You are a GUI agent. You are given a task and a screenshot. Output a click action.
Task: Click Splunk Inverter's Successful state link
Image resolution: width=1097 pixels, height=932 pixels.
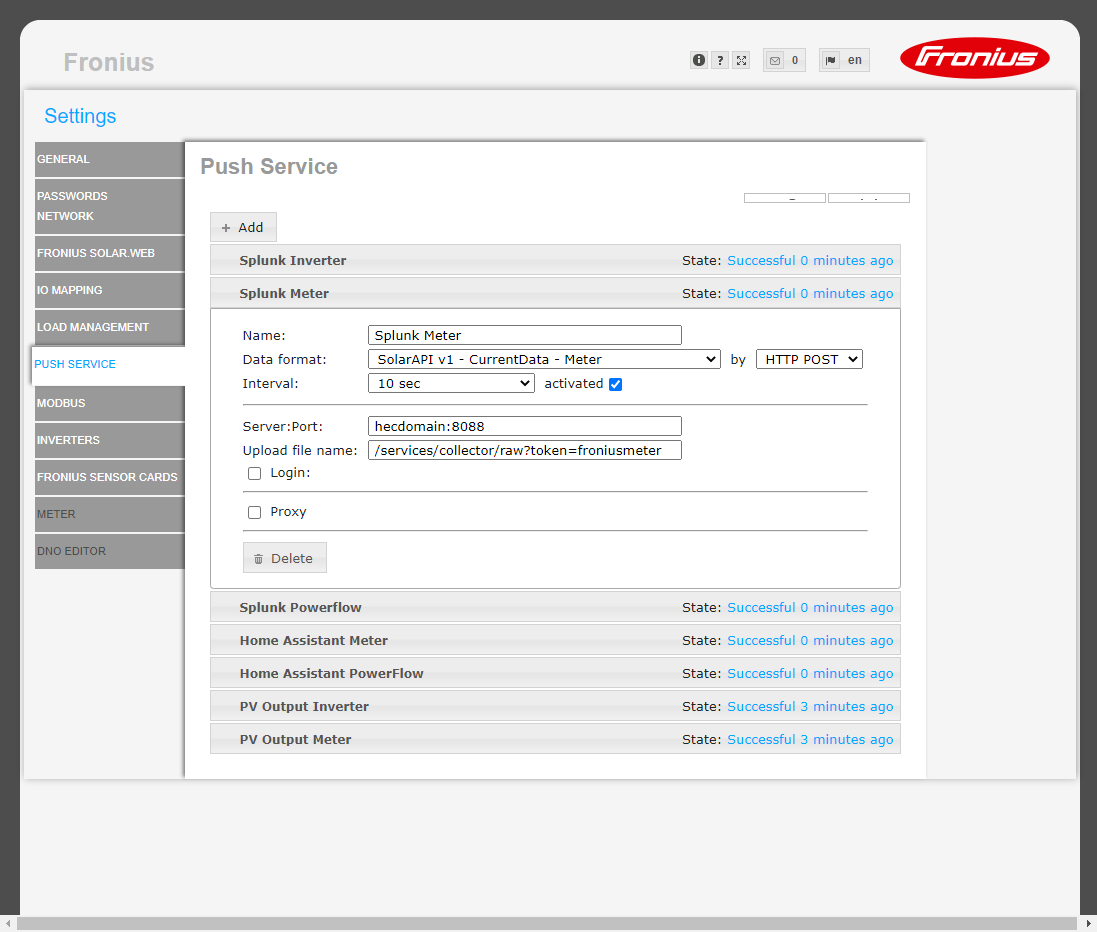point(810,260)
